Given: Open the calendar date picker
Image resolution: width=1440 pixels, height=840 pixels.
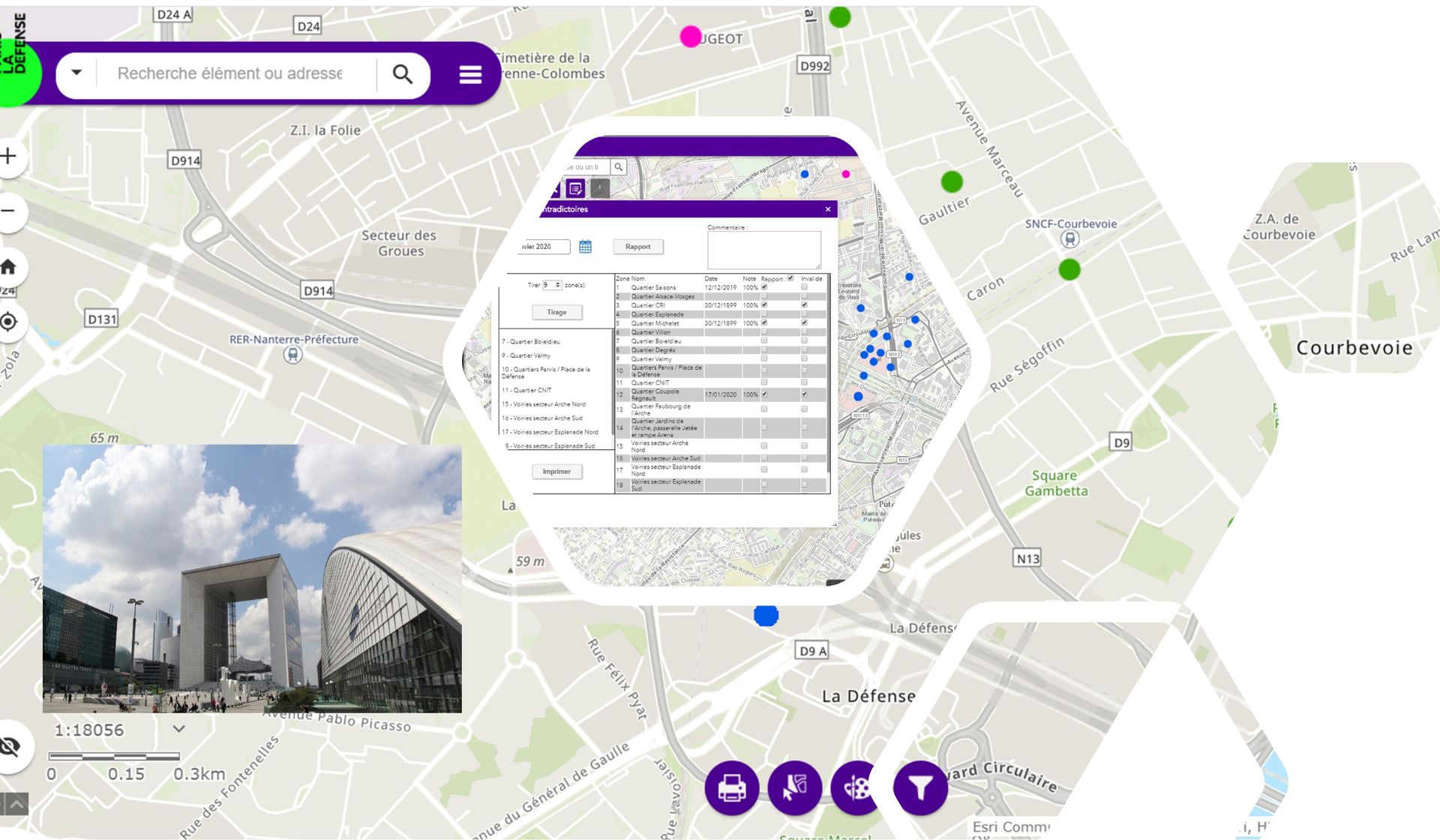Looking at the screenshot, I should pos(585,247).
